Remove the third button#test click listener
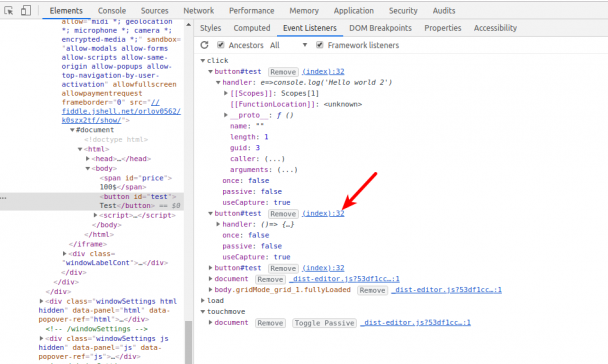Screen dimensions: 608x364 click(x=283, y=268)
